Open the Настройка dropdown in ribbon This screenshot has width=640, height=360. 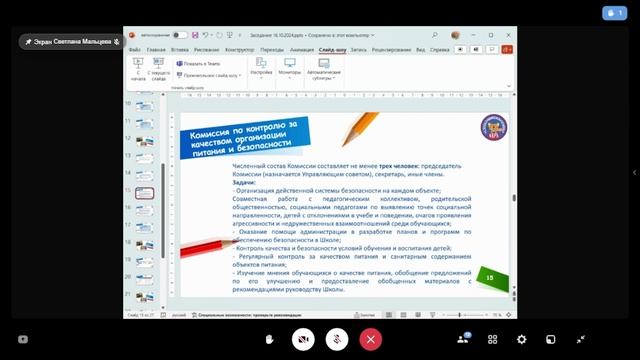(261, 68)
